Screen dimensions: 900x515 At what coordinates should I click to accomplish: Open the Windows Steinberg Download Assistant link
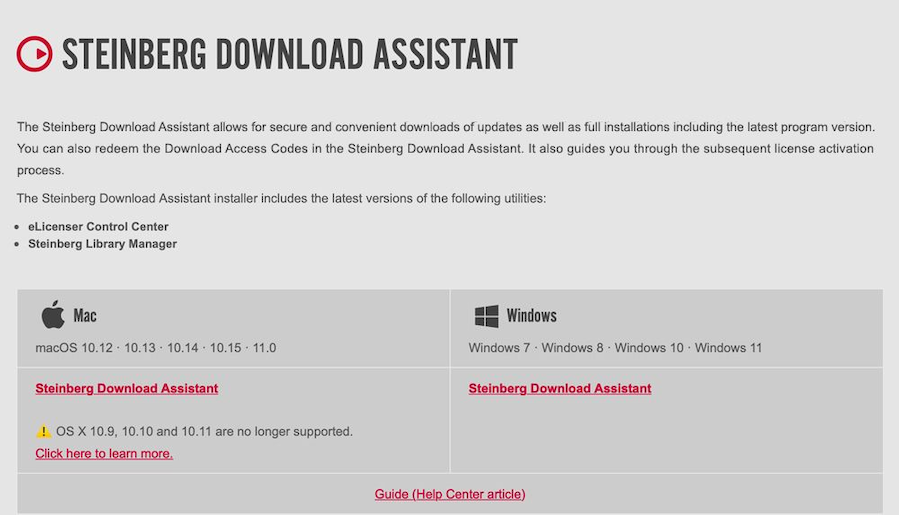click(559, 388)
